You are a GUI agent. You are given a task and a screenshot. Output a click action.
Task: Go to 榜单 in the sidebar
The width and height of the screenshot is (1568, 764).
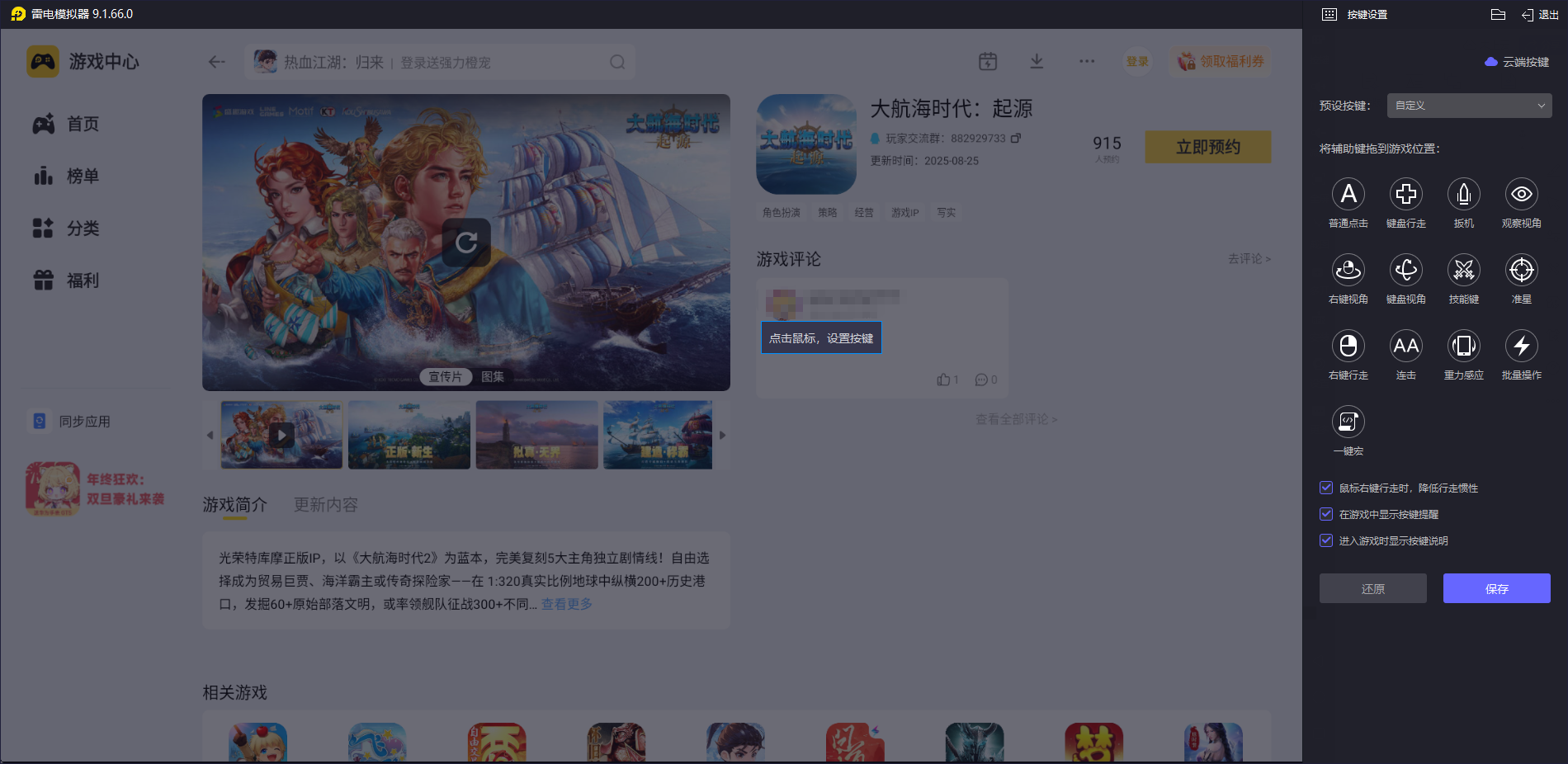66,176
